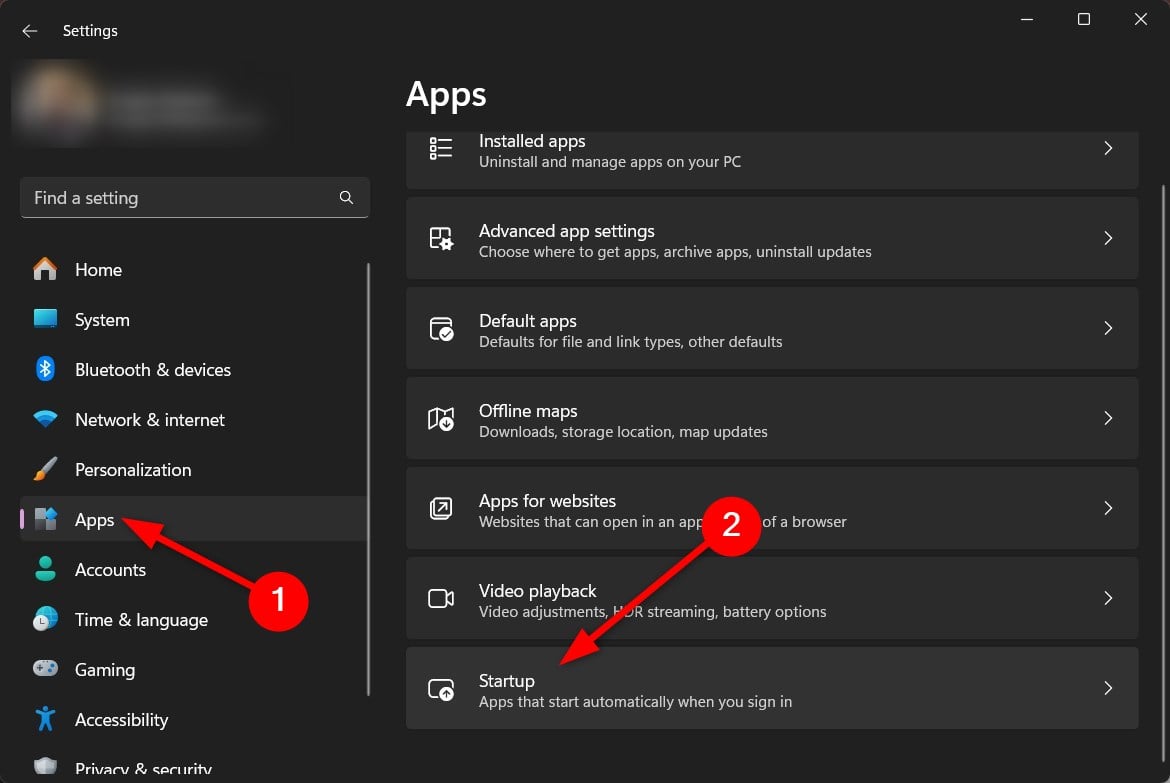Click the System monitor icon

point(45,319)
